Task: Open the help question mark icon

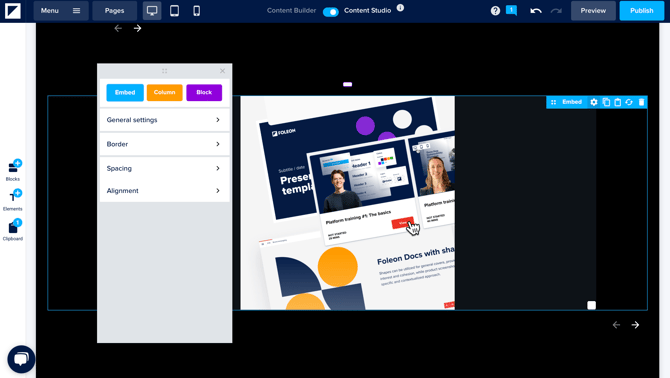Action: tap(495, 11)
